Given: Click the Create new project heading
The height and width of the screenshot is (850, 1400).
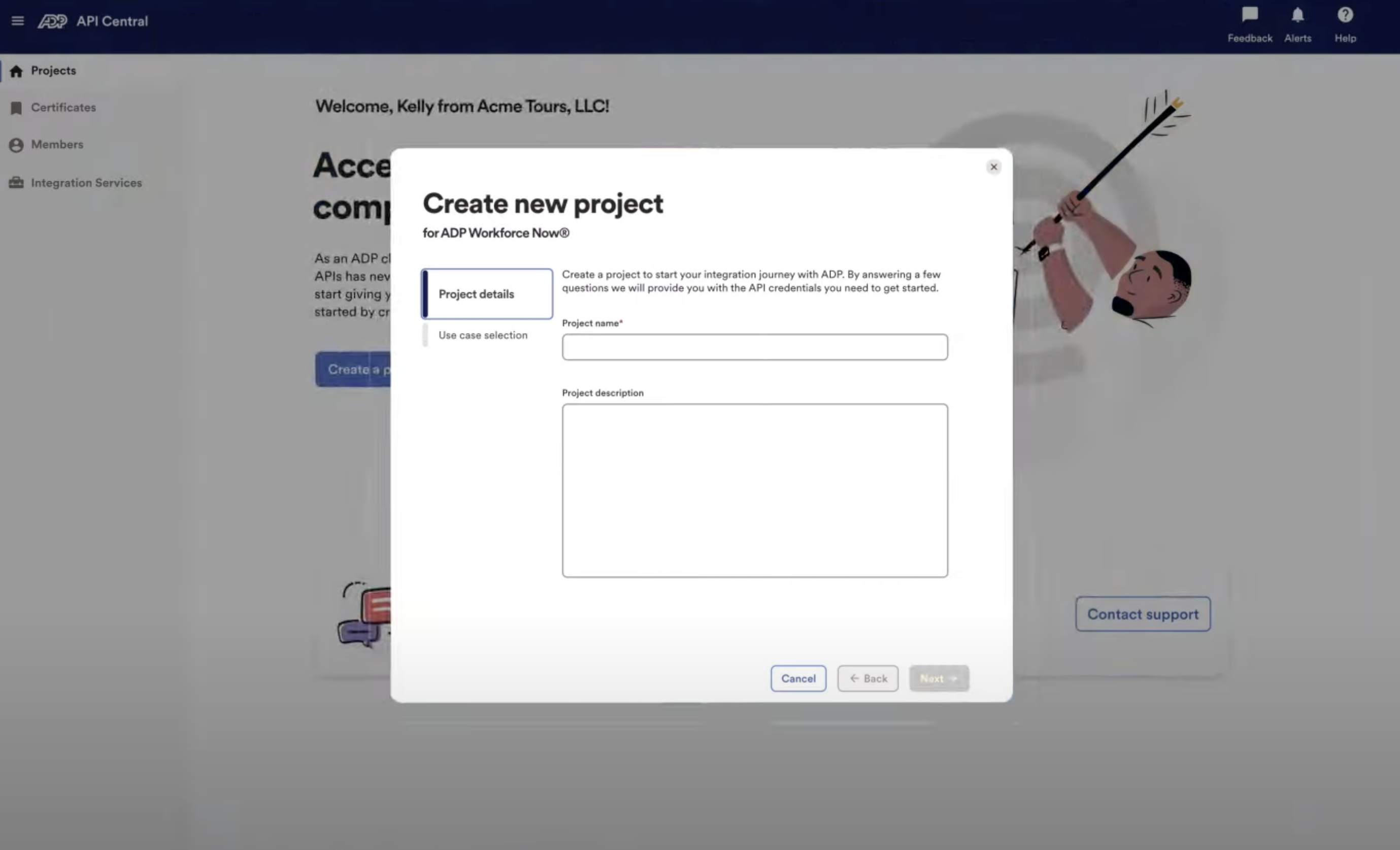Looking at the screenshot, I should (543, 204).
